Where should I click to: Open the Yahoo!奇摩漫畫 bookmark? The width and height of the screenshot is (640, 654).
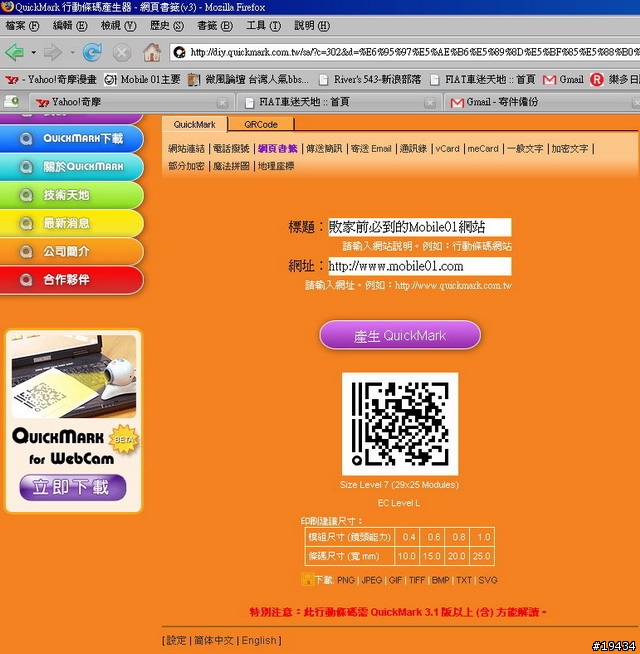click(x=51, y=79)
